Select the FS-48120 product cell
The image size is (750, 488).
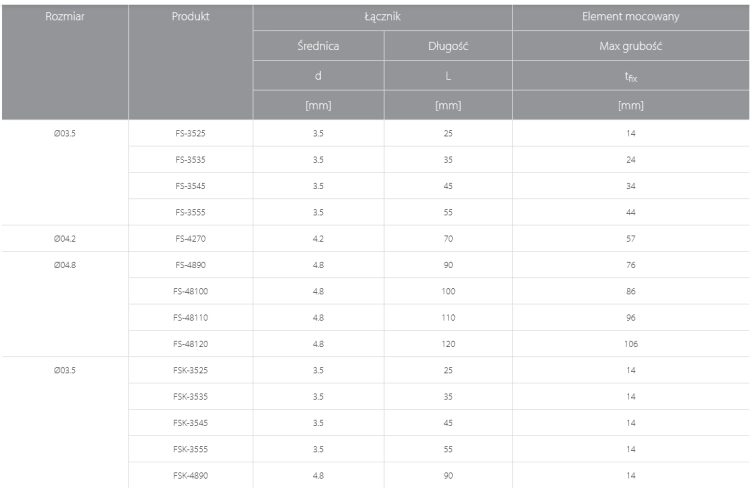click(190, 344)
